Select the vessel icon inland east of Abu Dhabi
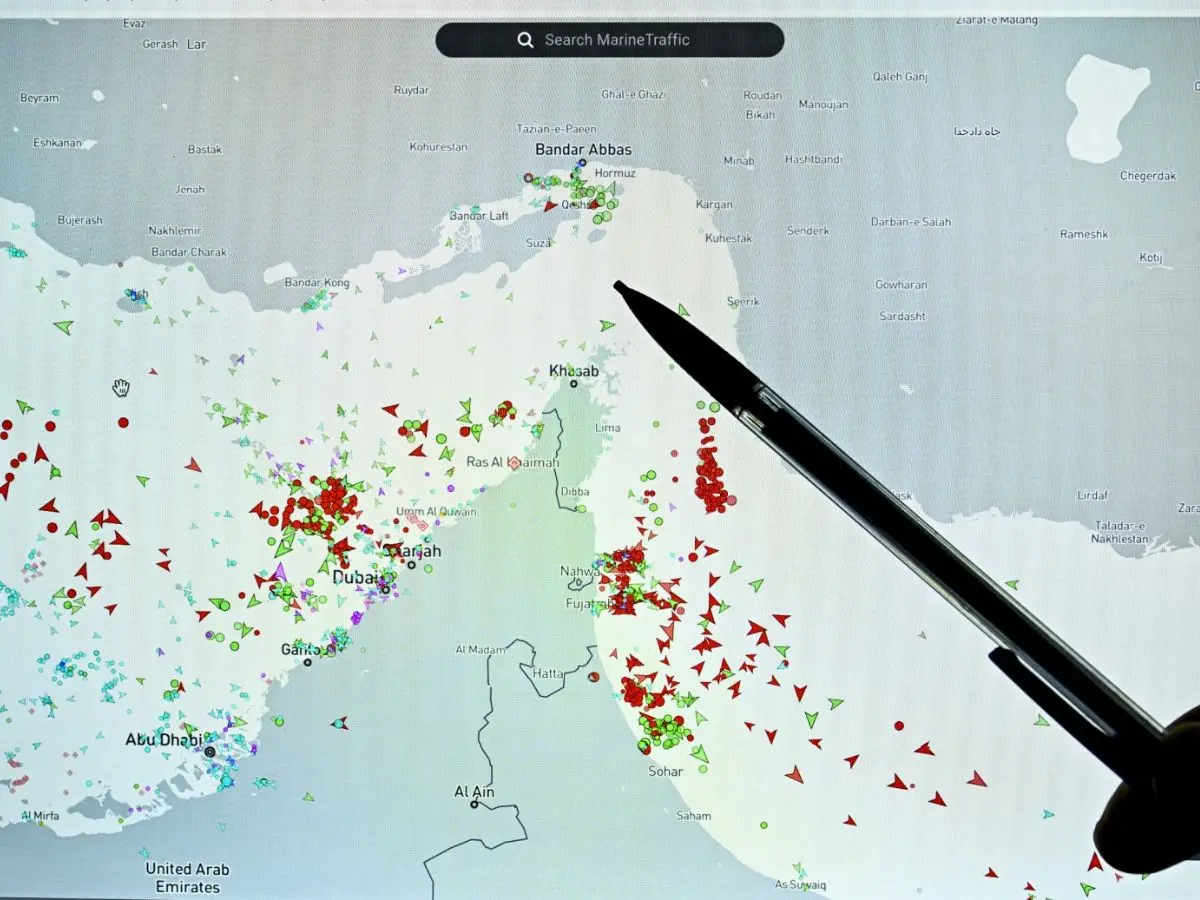This screenshot has width=1200, height=900. 341,723
